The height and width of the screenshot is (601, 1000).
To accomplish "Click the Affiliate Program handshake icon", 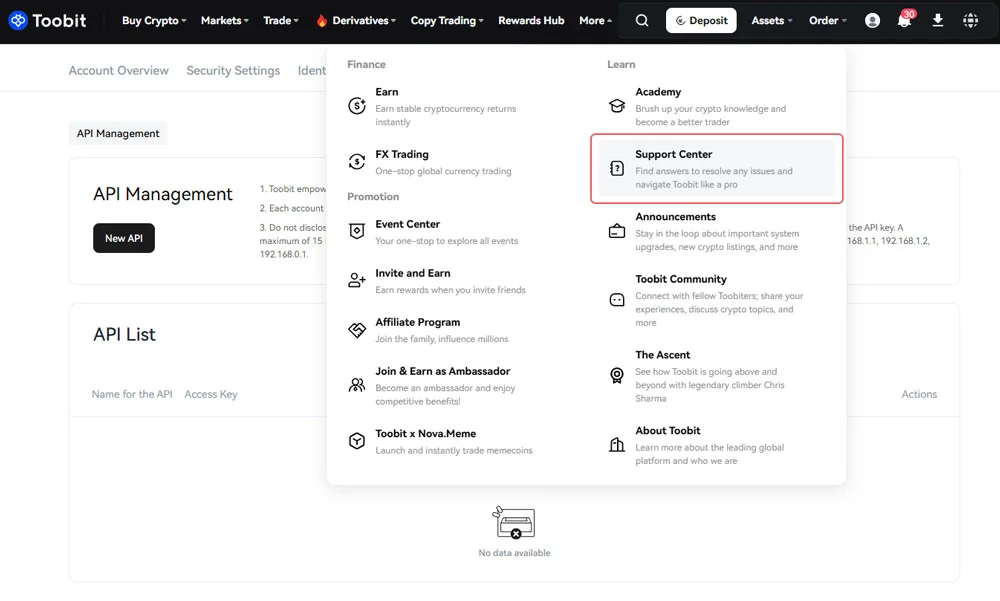I will (x=357, y=330).
